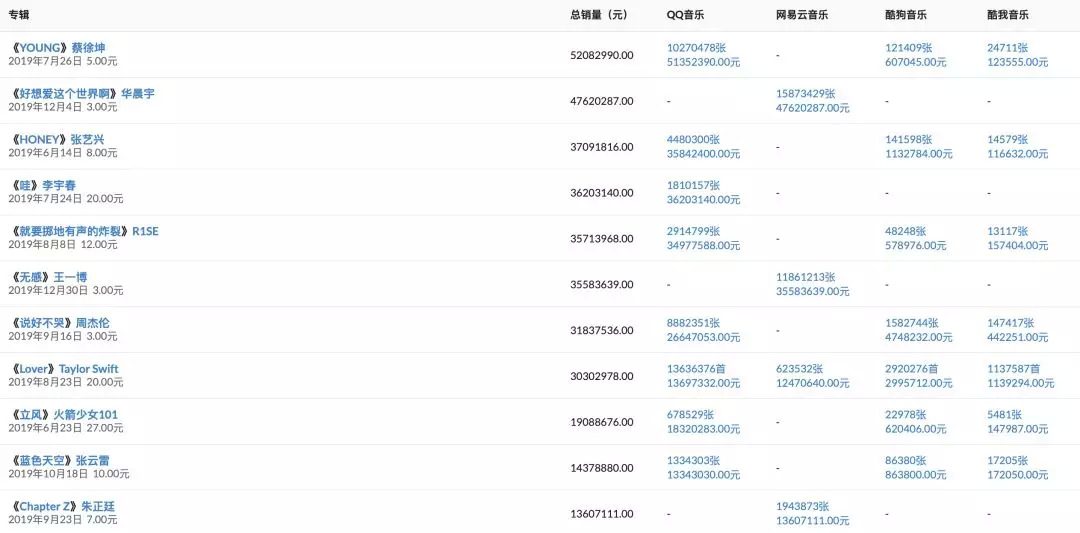Click QQ音乐 count 4480300张
Image resolution: width=1080 pixels, height=533 pixels.
click(x=693, y=139)
